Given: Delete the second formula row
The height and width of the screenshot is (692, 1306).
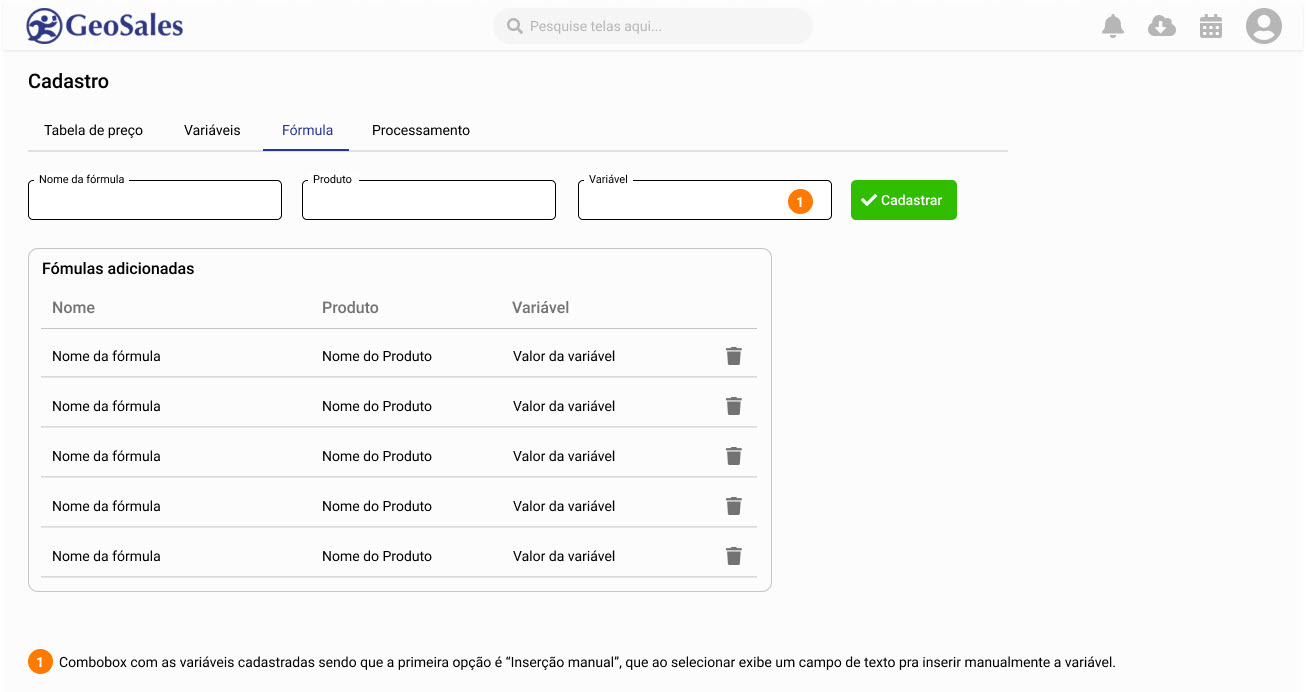Looking at the screenshot, I should point(733,406).
